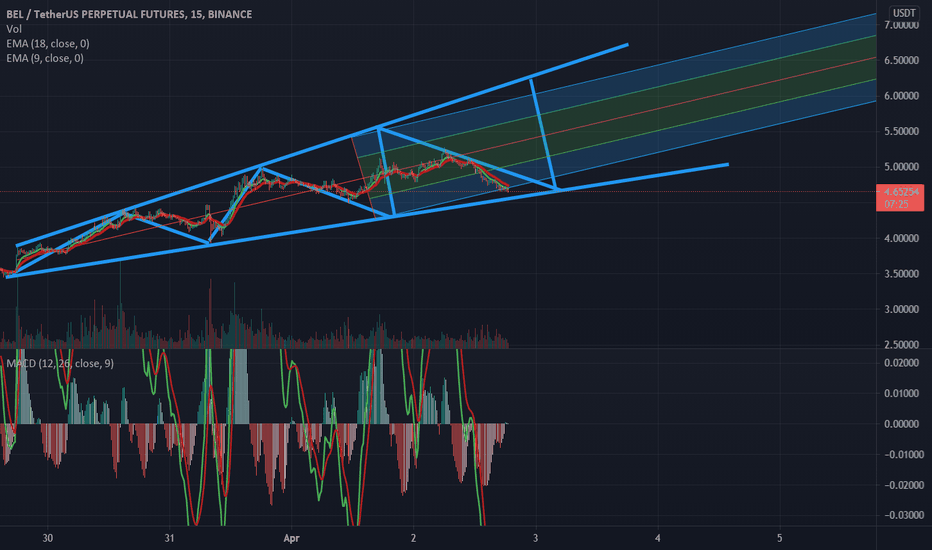Click the 7.00000 price axis label
This screenshot has height=550, width=932.
[901, 25]
